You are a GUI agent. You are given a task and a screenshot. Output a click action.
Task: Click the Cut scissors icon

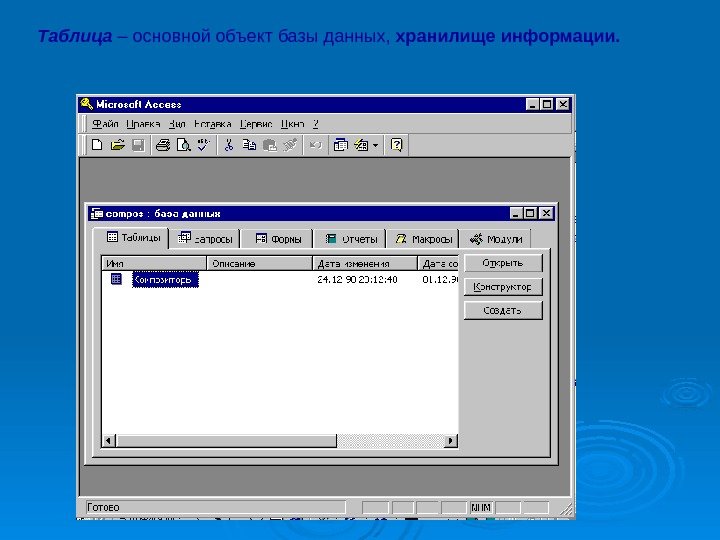pyautogui.click(x=228, y=145)
